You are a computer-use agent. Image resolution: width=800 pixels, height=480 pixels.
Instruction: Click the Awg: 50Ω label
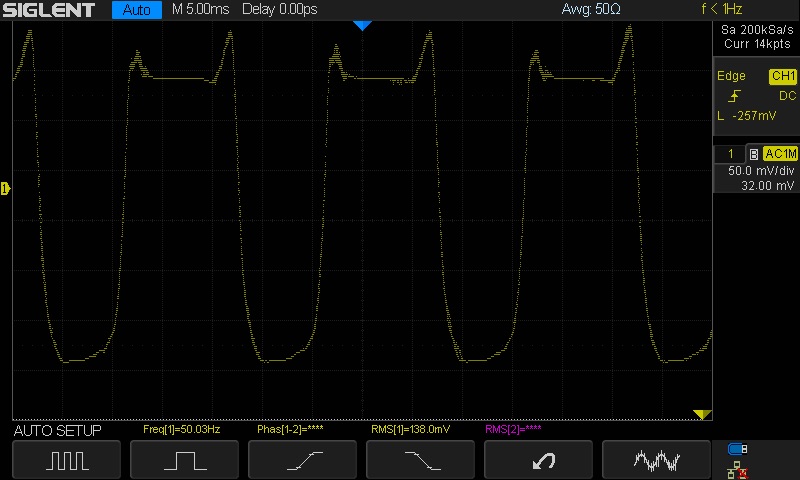pyautogui.click(x=591, y=9)
